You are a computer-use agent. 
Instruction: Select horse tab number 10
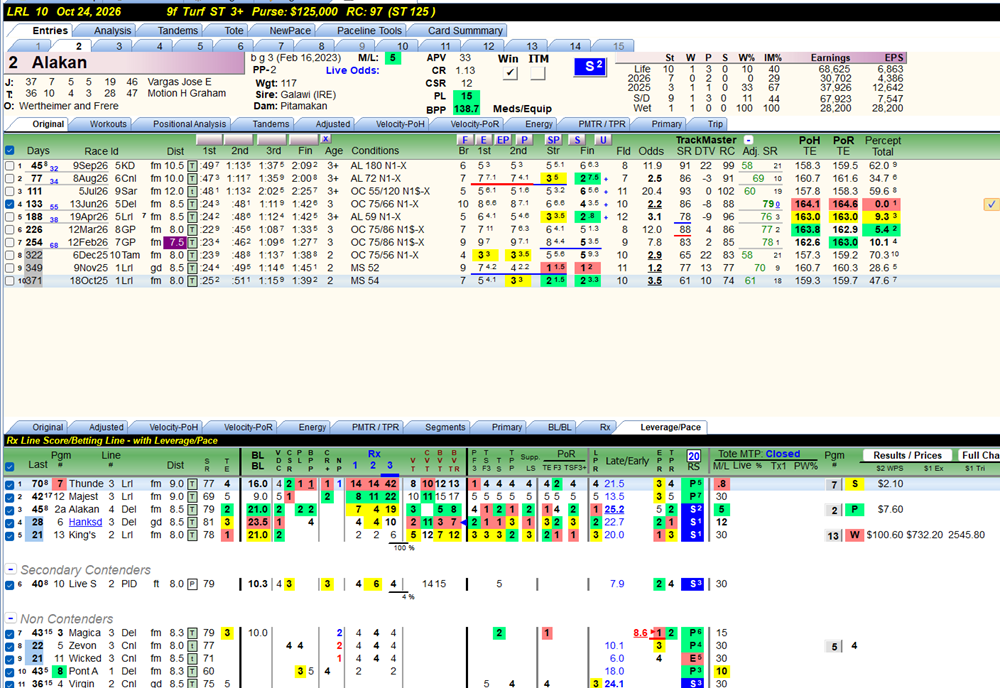click(x=402, y=46)
